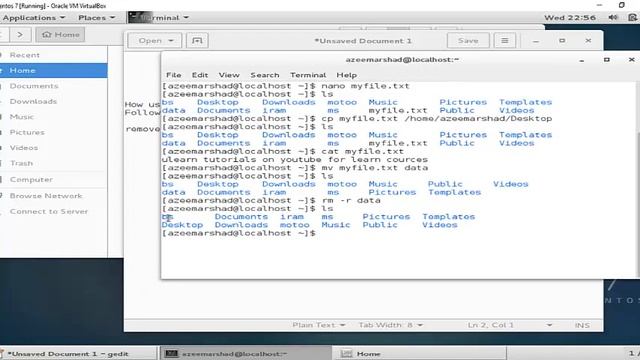Click 'ulearn tutorials on youtube' output line
Screen dimensions: 640x360
click(x=295, y=160)
